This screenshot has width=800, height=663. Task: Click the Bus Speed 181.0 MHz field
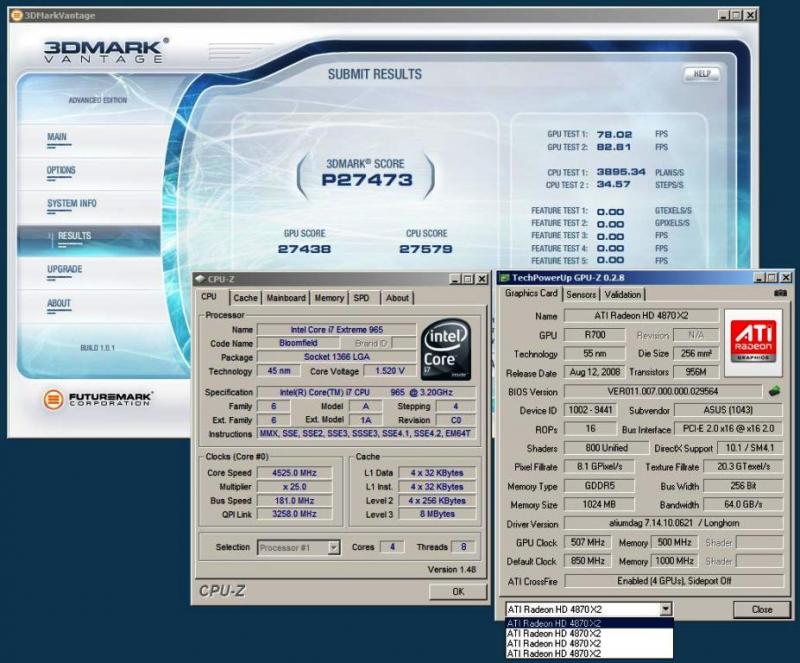click(x=294, y=500)
